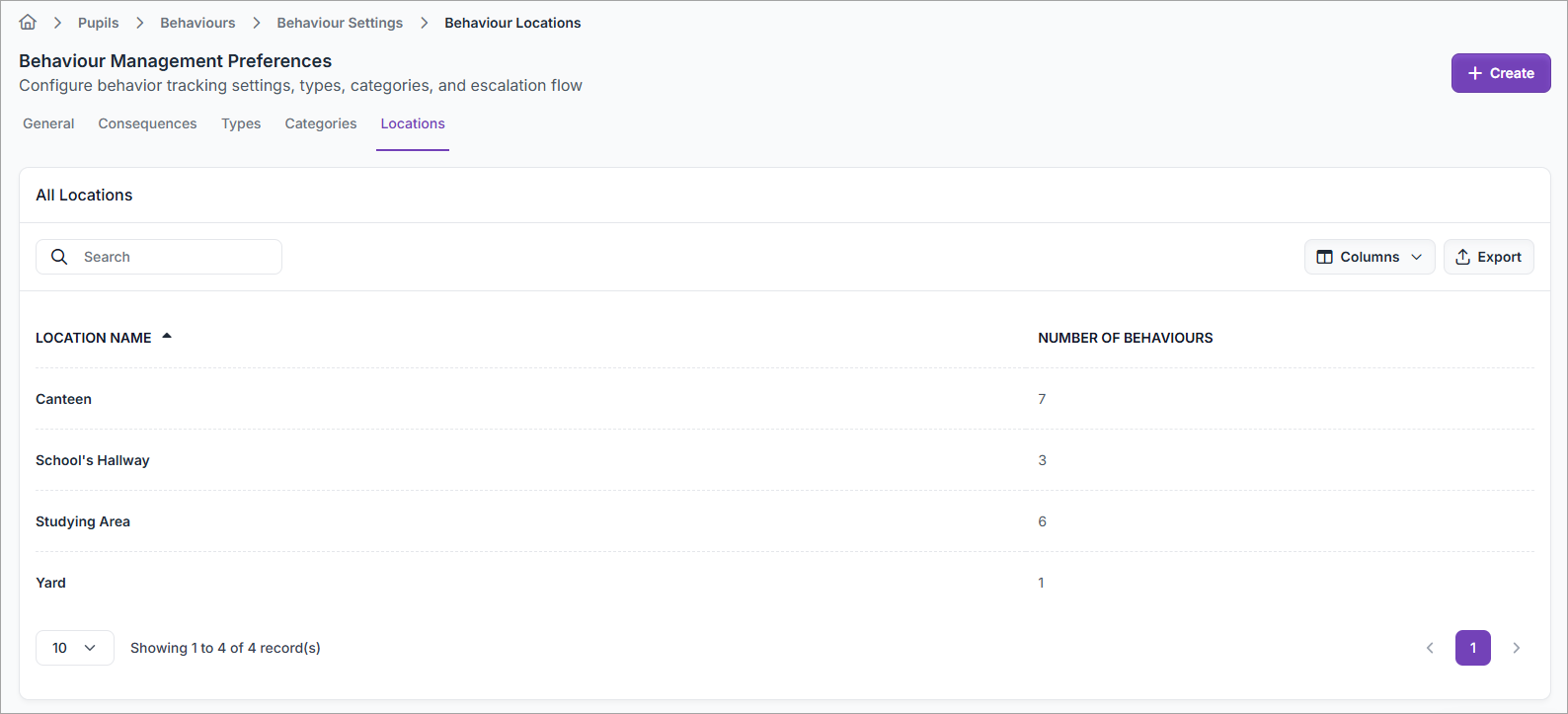Screen dimensions: 1568x714
Task: Go to Behaviour Settings breadcrumb
Action: (340, 23)
